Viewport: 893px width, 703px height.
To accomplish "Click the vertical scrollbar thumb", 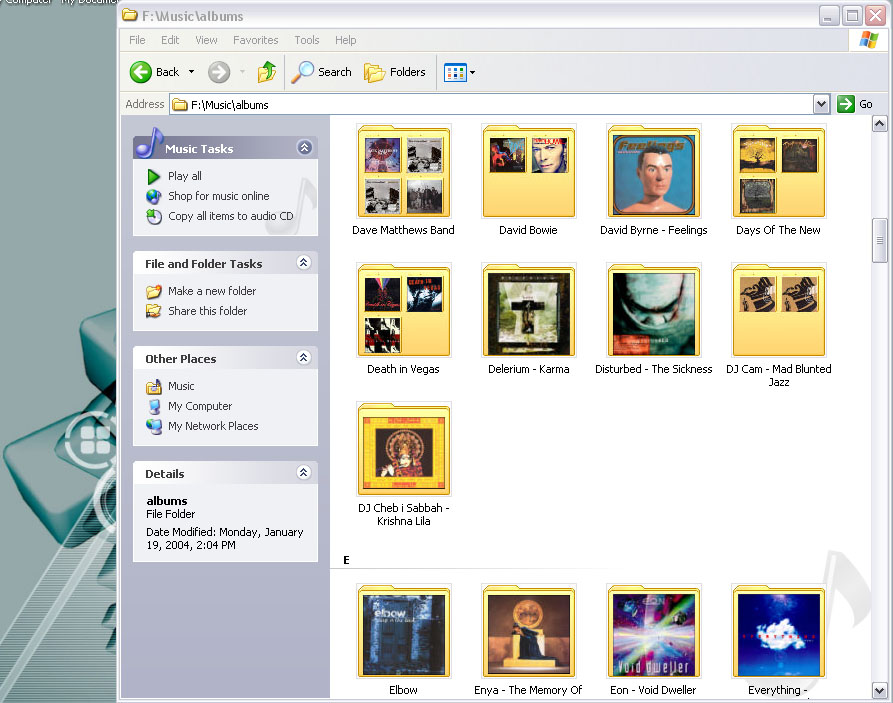I will point(879,240).
